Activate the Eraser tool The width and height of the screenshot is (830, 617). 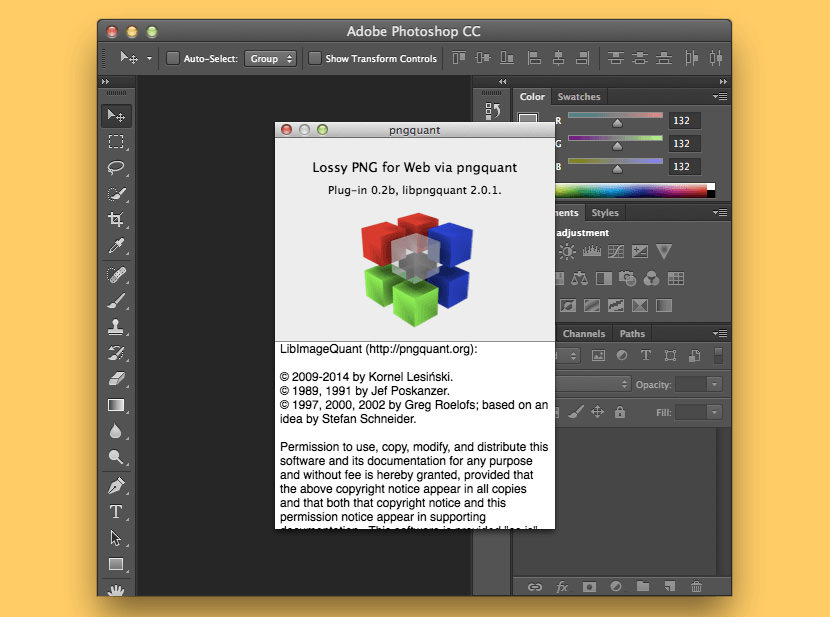[x=116, y=379]
